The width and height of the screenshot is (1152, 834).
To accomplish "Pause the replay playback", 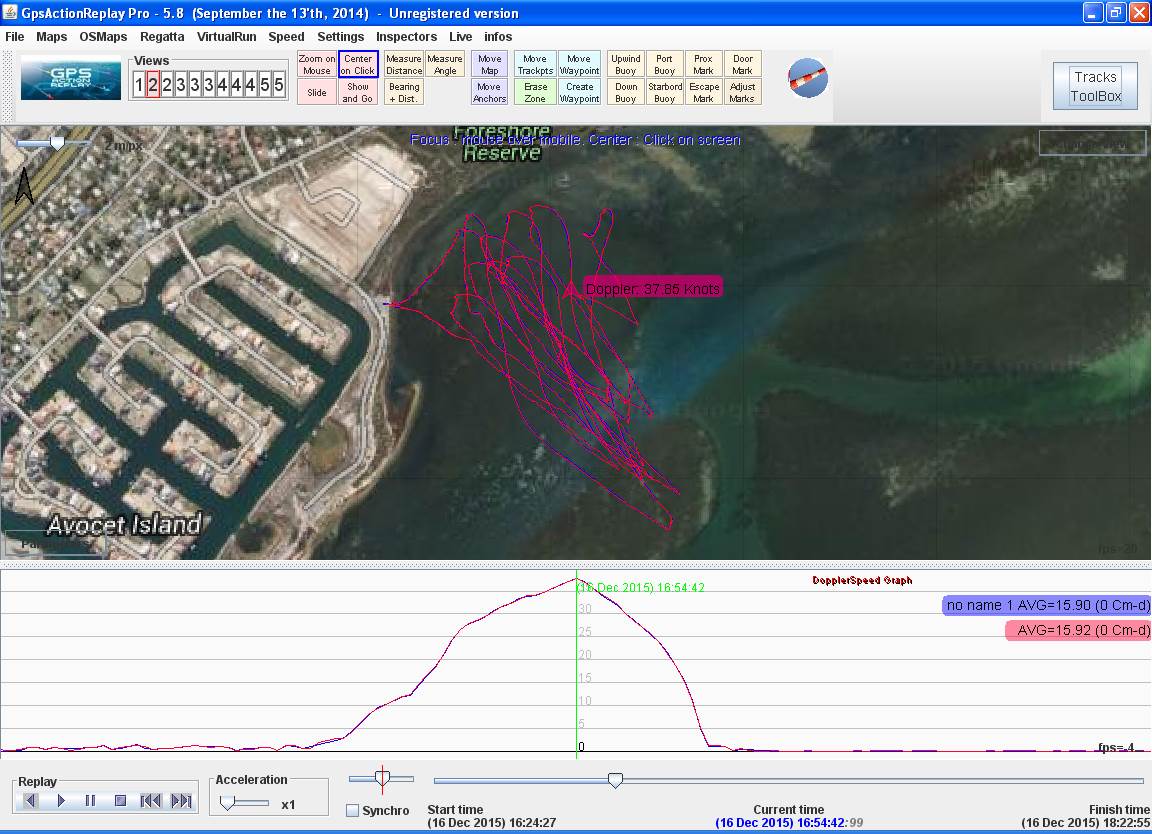I will pos(91,801).
